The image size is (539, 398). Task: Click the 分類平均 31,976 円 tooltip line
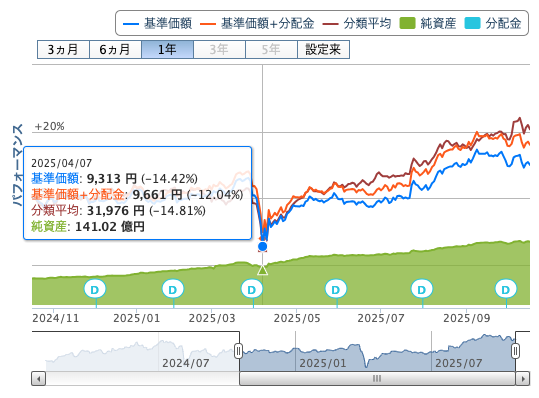pos(118,211)
